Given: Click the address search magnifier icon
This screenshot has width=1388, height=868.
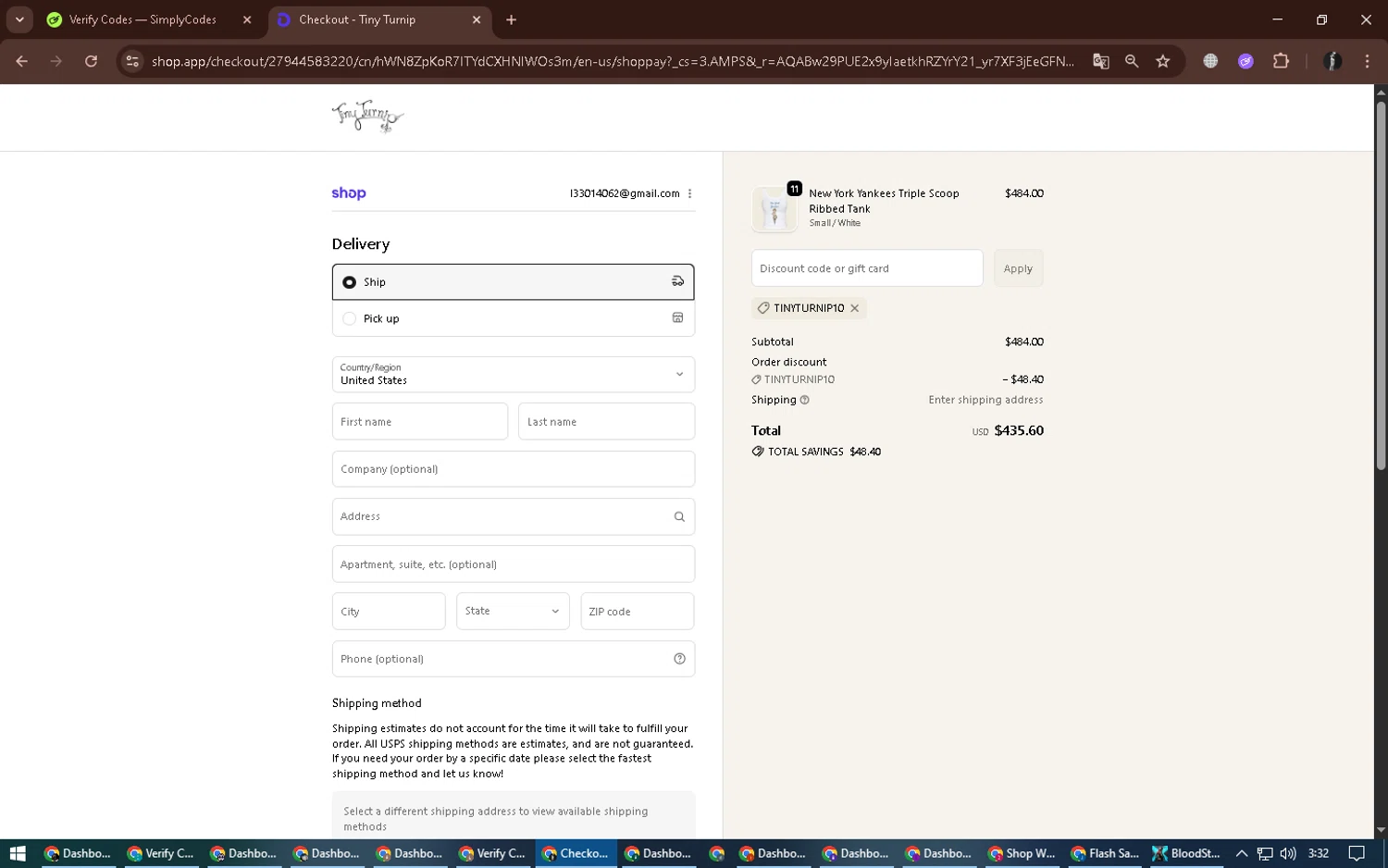Looking at the screenshot, I should click(x=679, y=517).
